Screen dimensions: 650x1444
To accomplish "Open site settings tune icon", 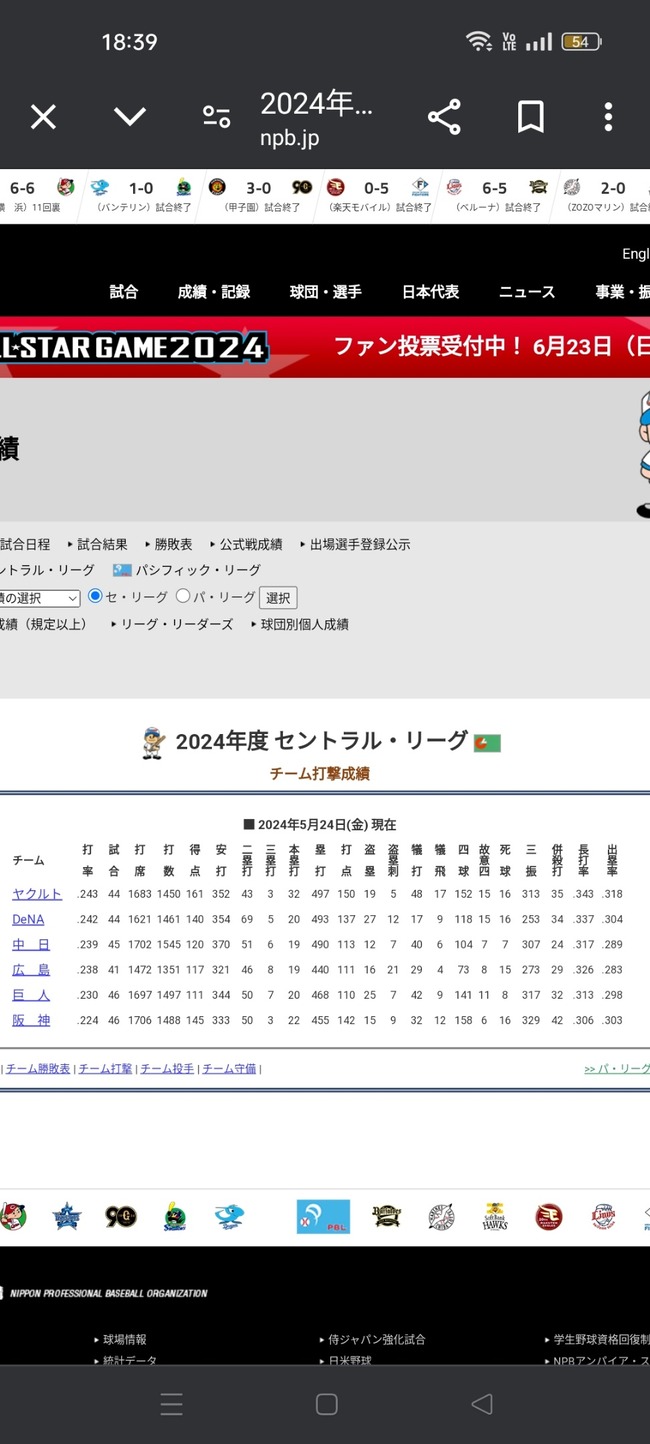I will [x=216, y=117].
